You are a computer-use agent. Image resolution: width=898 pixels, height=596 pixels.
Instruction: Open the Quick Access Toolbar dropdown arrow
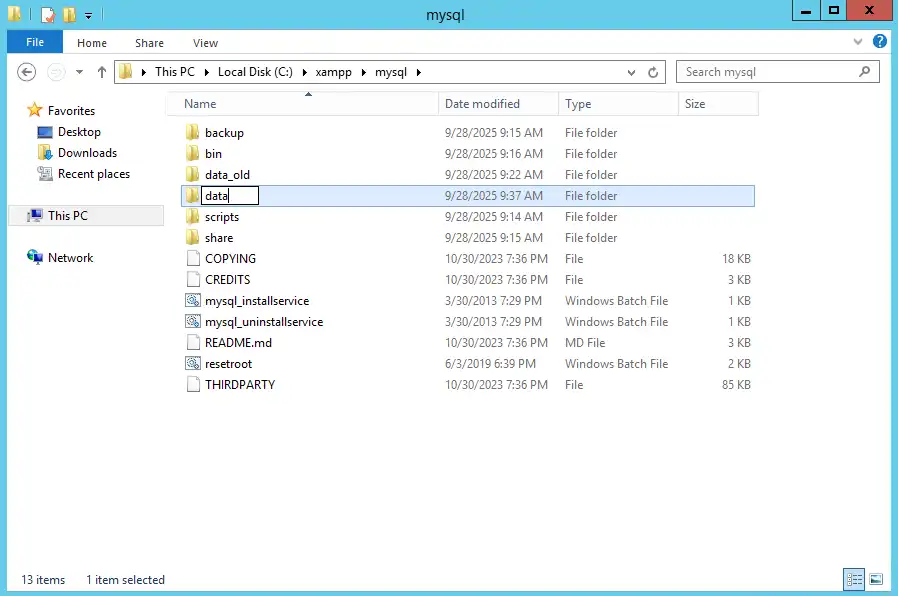[88, 14]
